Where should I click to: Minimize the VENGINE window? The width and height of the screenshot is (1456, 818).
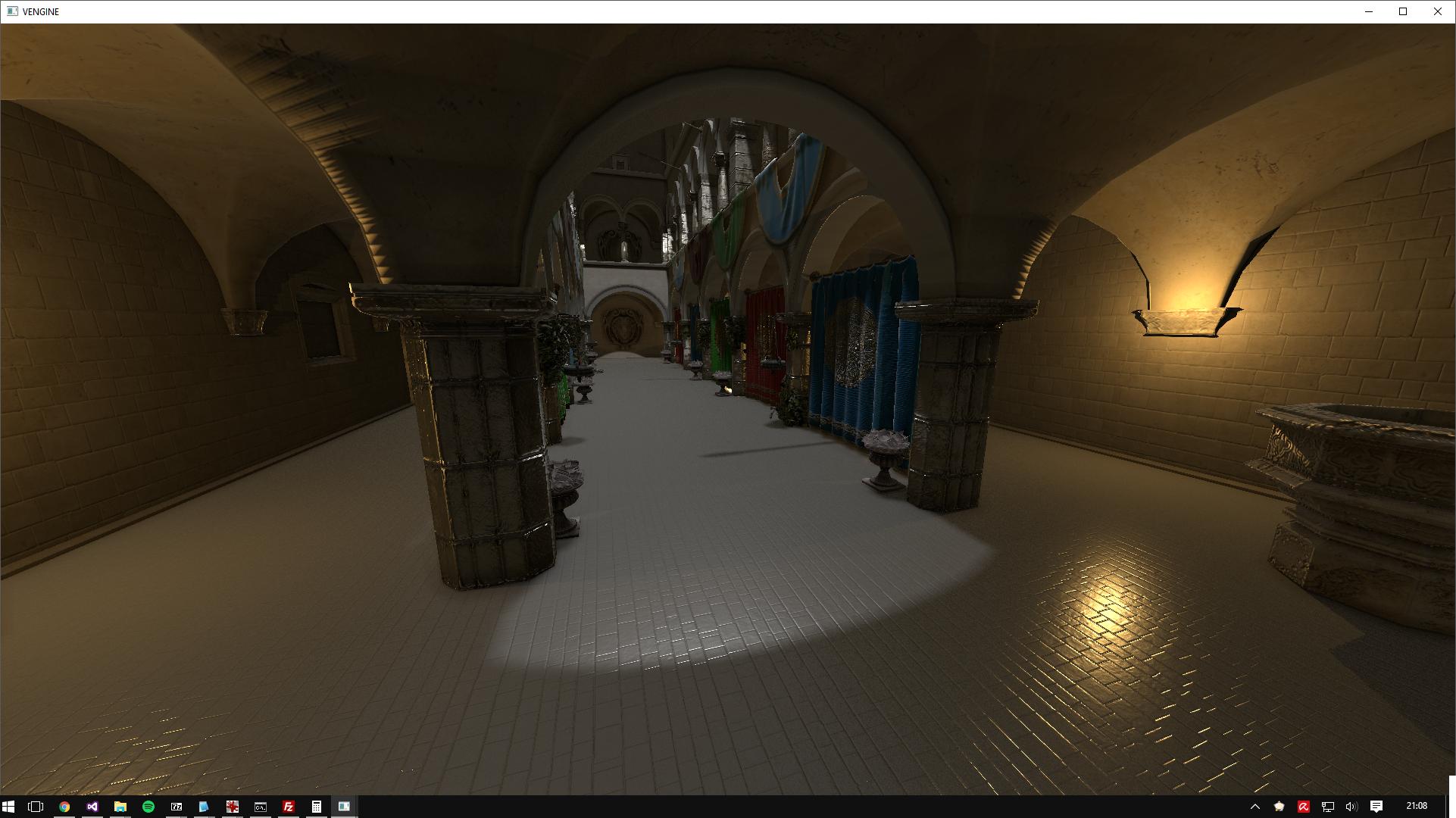(x=1369, y=11)
